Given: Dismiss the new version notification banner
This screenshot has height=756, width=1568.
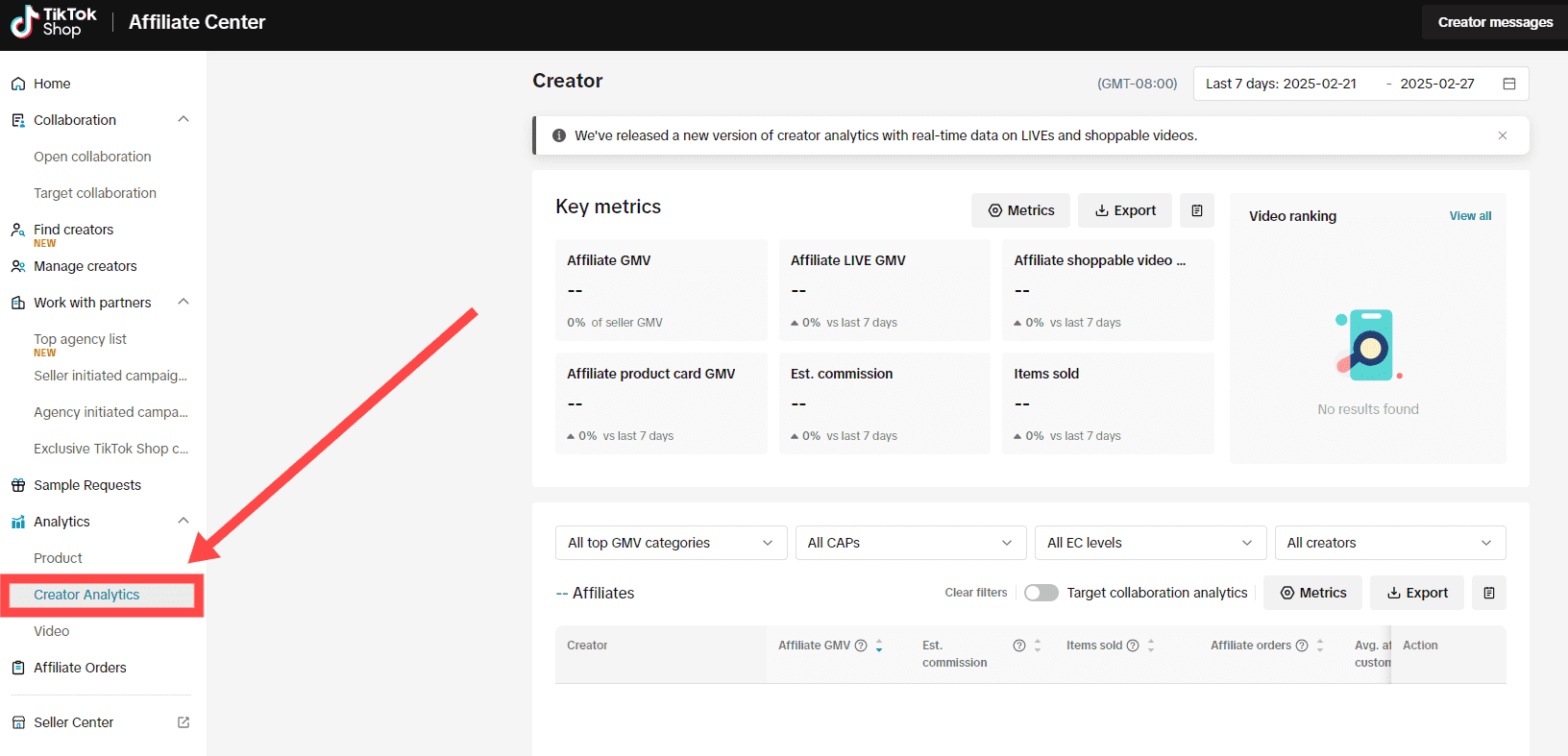Looking at the screenshot, I should pyautogui.click(x=1502, y=135).
